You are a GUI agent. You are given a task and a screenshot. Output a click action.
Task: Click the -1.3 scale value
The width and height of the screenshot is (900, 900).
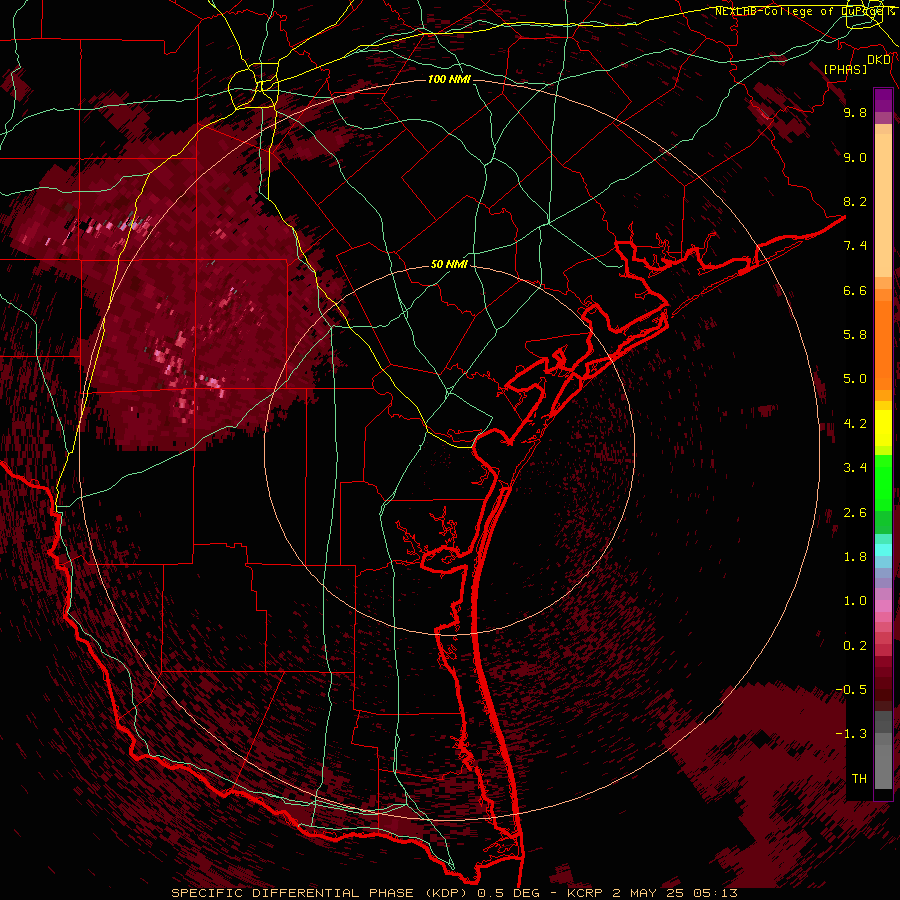(x=851, y=734)
